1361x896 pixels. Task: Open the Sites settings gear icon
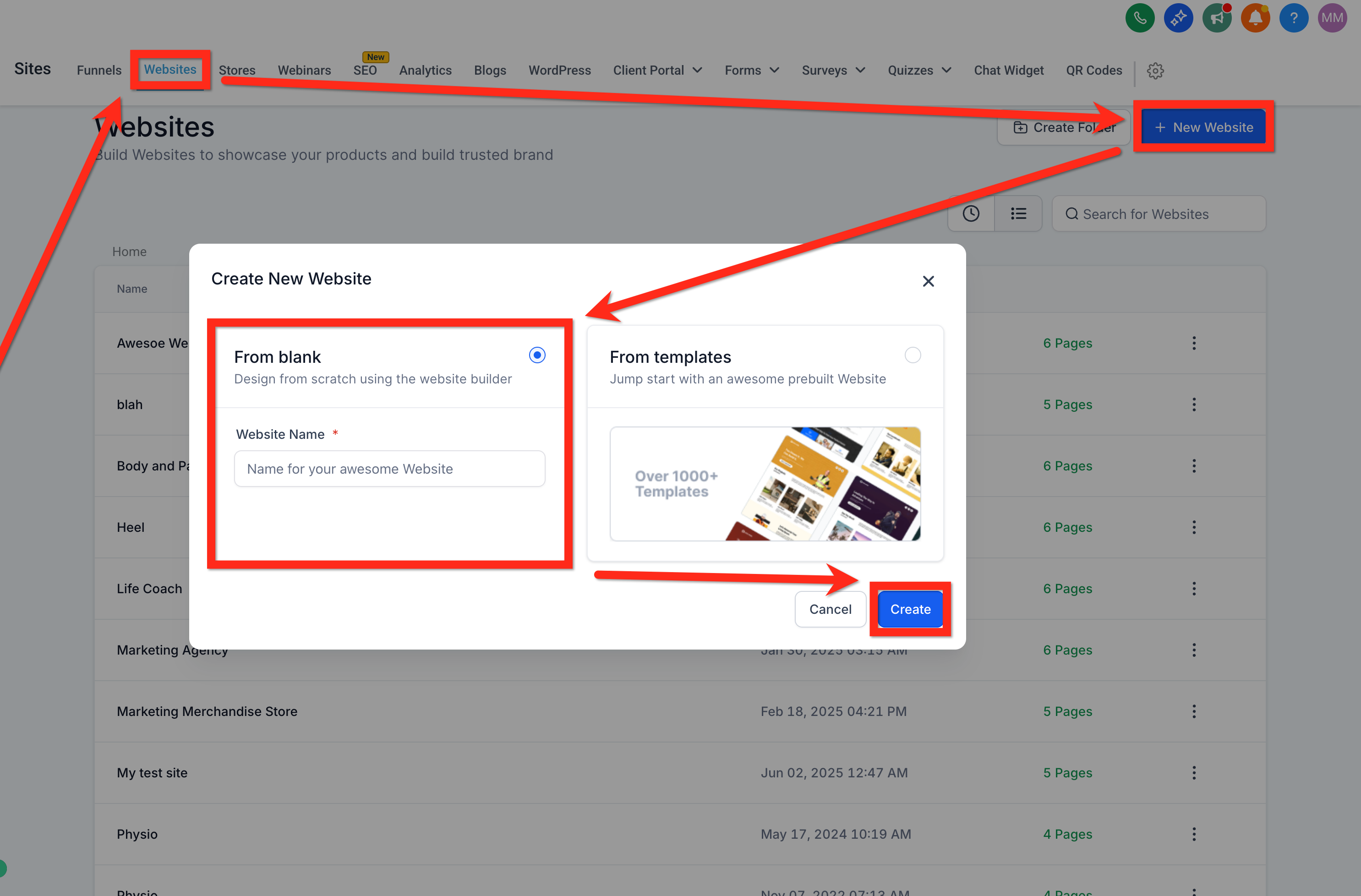1155,71
